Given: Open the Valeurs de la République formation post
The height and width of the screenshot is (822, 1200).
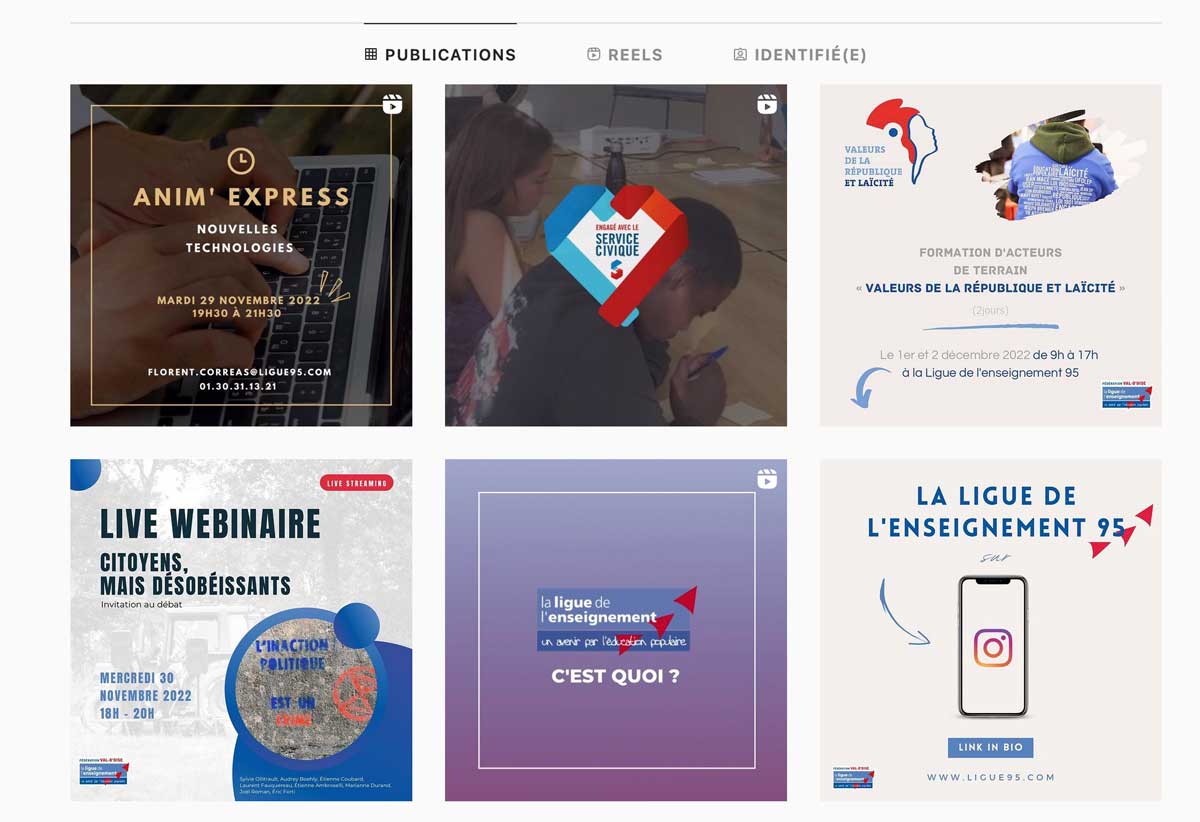Looking at the screenshot, I should click(x=991, y=255).
